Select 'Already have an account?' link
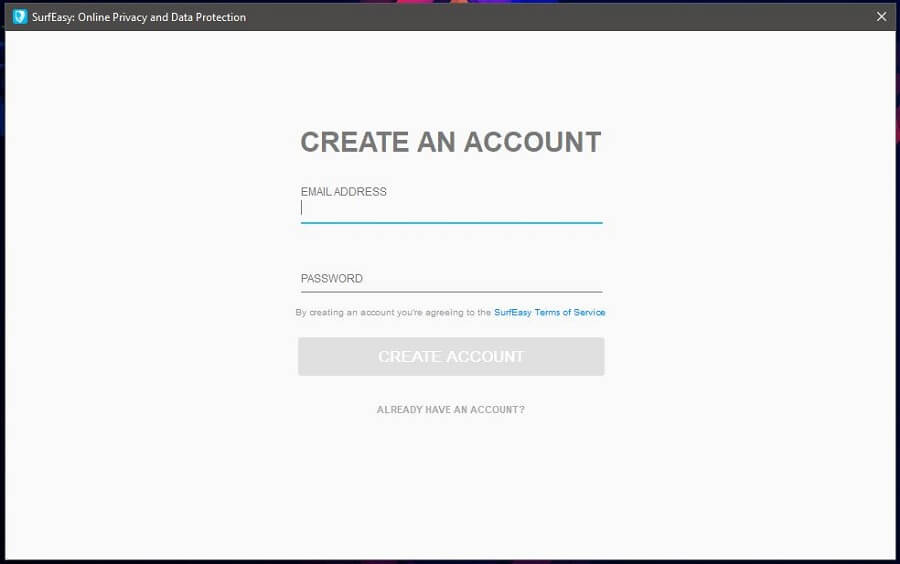 451,410
